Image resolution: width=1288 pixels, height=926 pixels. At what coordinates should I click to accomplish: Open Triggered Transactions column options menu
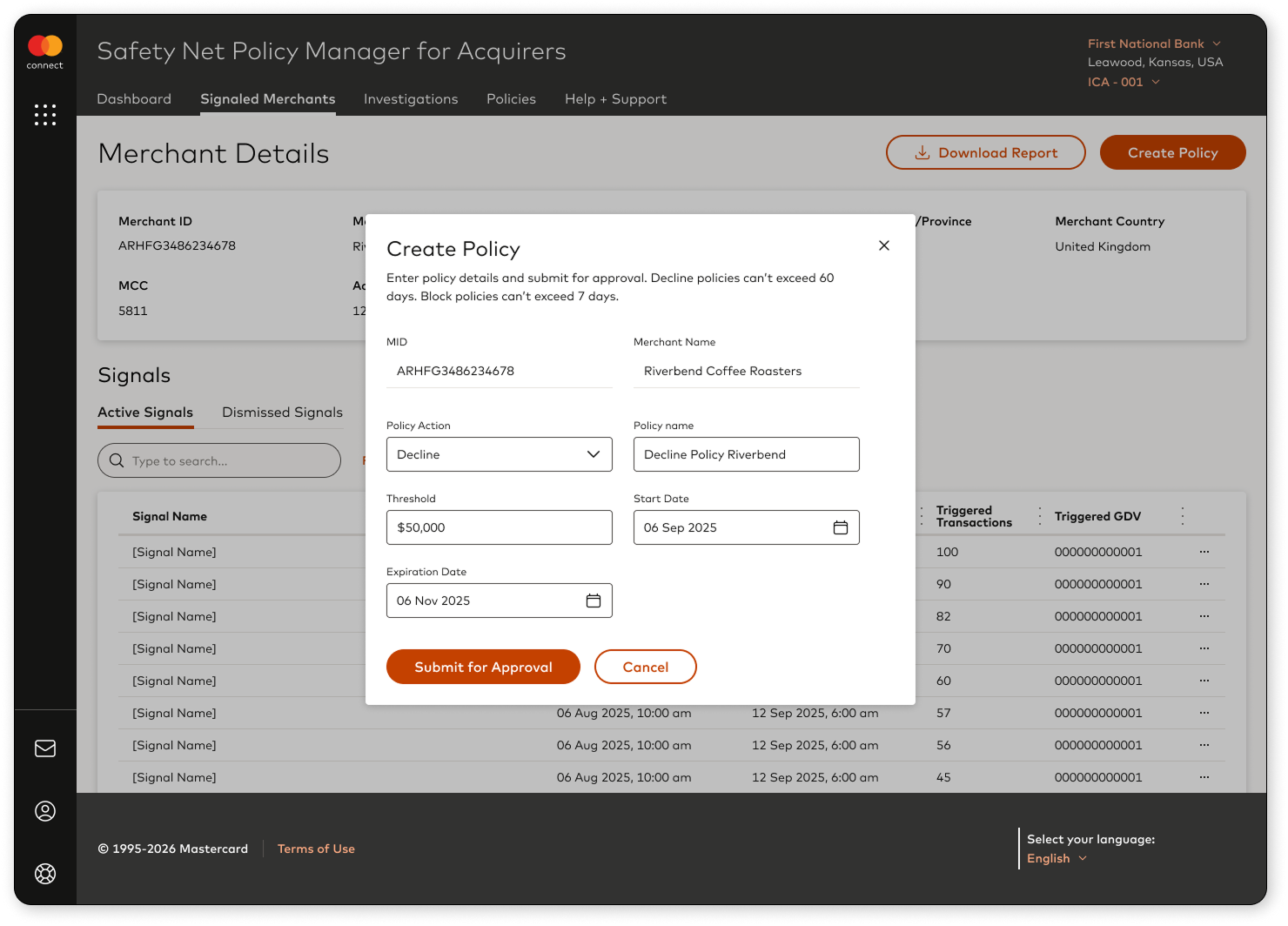click(1040, 516)
